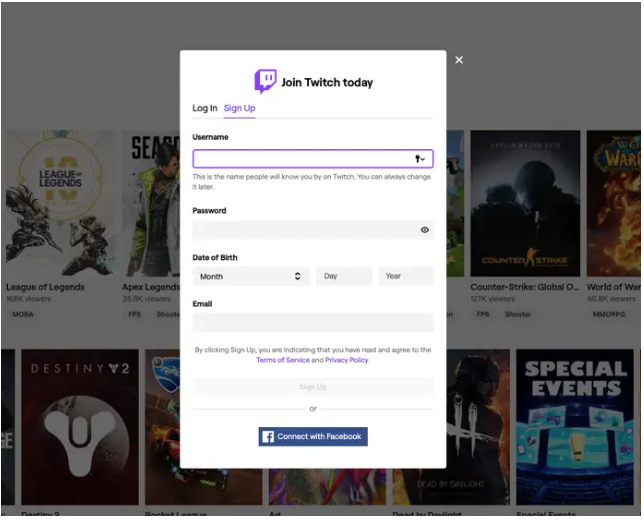Focus the Username input field
Image resolution: width=644 pixels, height=520 pixels.
click(313, 159)
